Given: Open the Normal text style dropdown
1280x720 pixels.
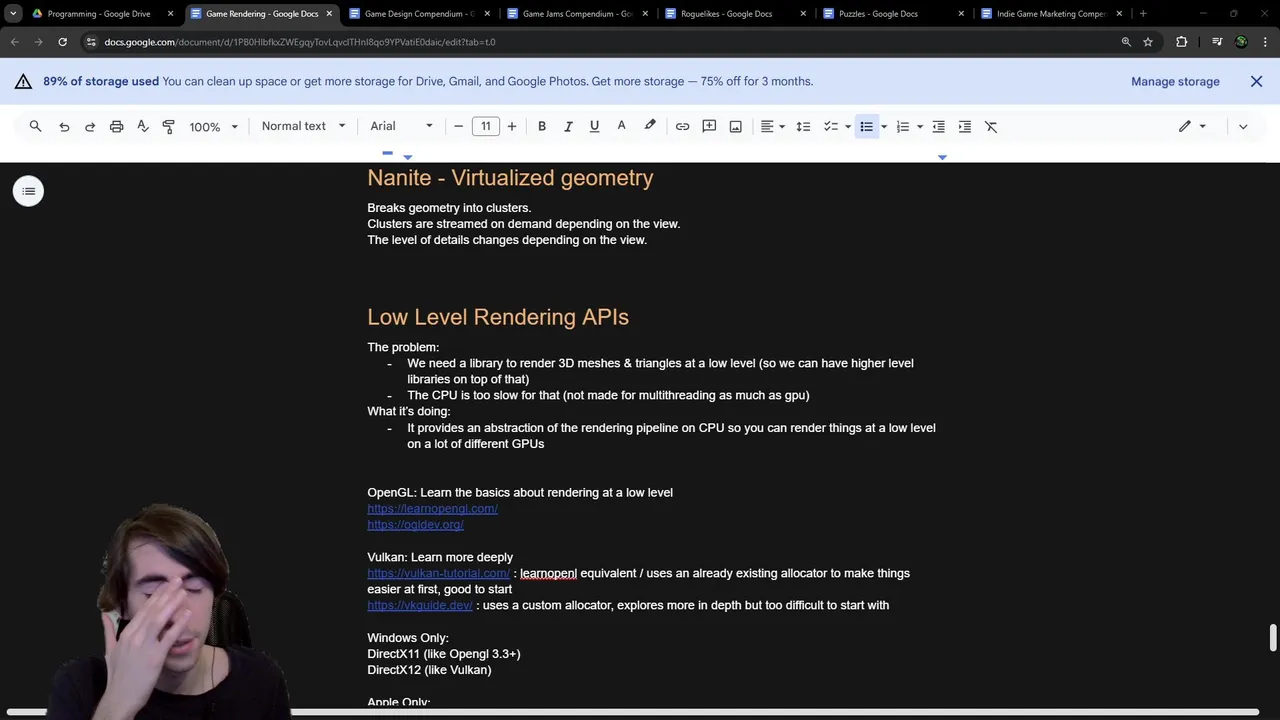Looking at the screenshot, I should tap(303, 126).
